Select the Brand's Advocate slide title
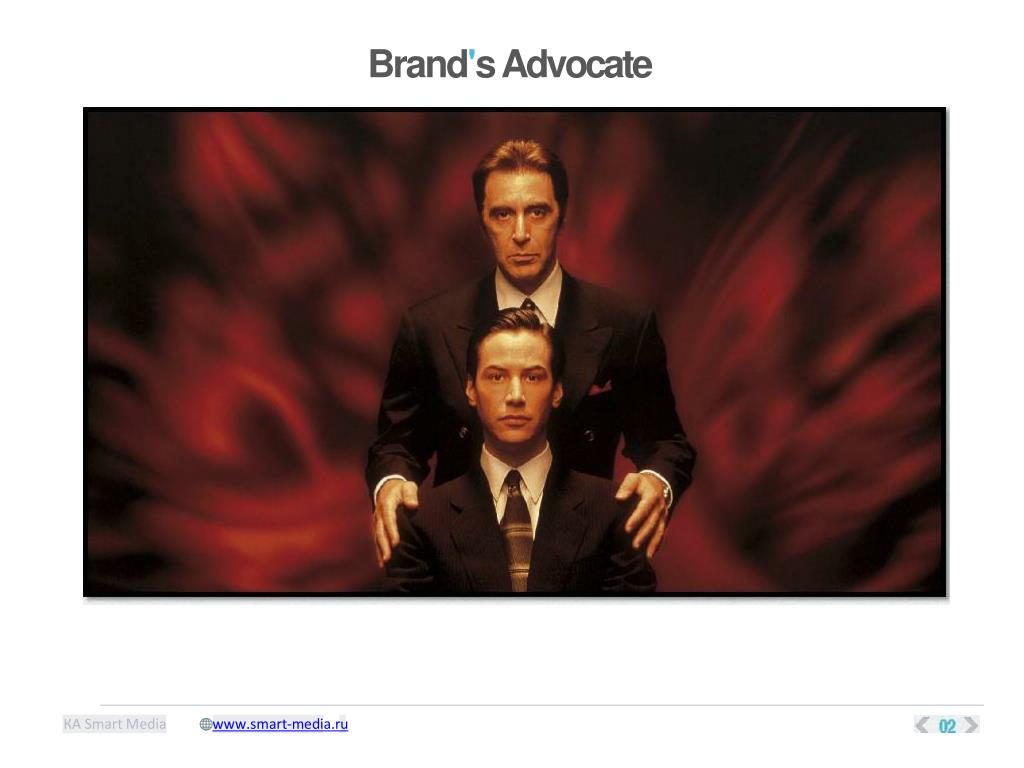Image resolution: width=1024 pixels, height=768 pixels. 511,64
